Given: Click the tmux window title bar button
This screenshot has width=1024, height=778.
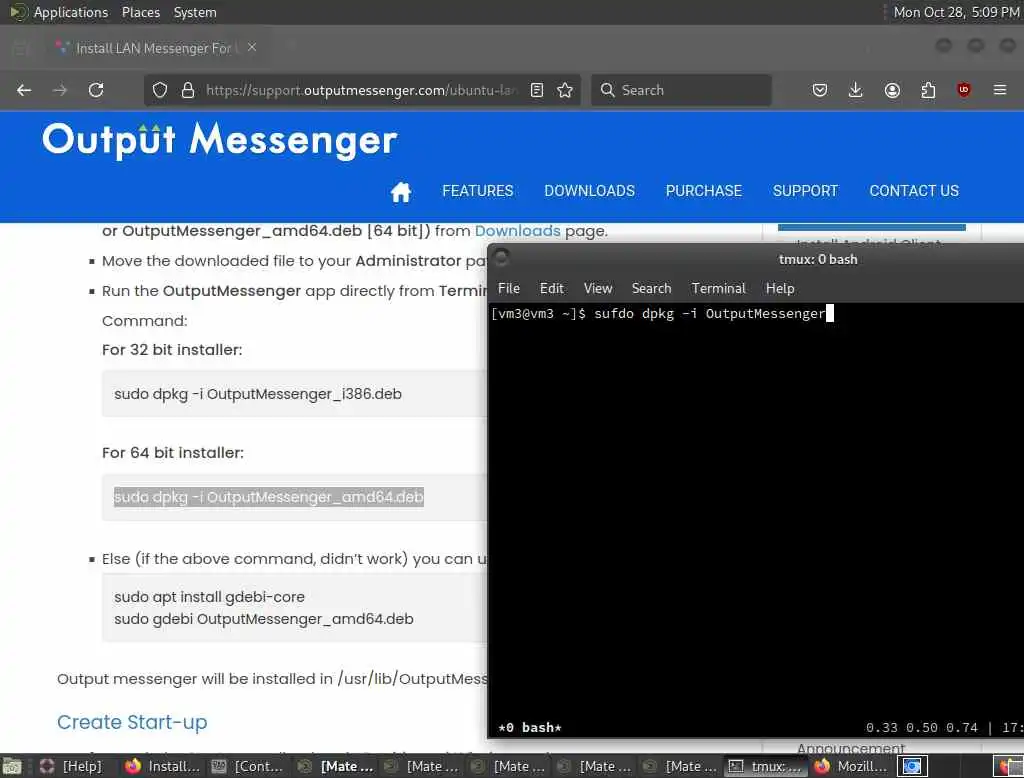Looking at the screenshot, I should pyautogui.click(x=502, y=259).
